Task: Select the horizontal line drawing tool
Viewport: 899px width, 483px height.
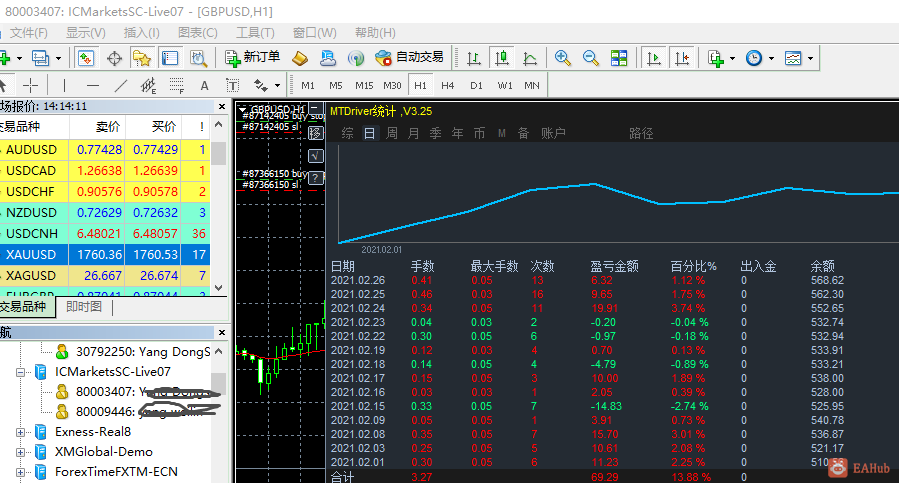Action: (x=92, y=85)
